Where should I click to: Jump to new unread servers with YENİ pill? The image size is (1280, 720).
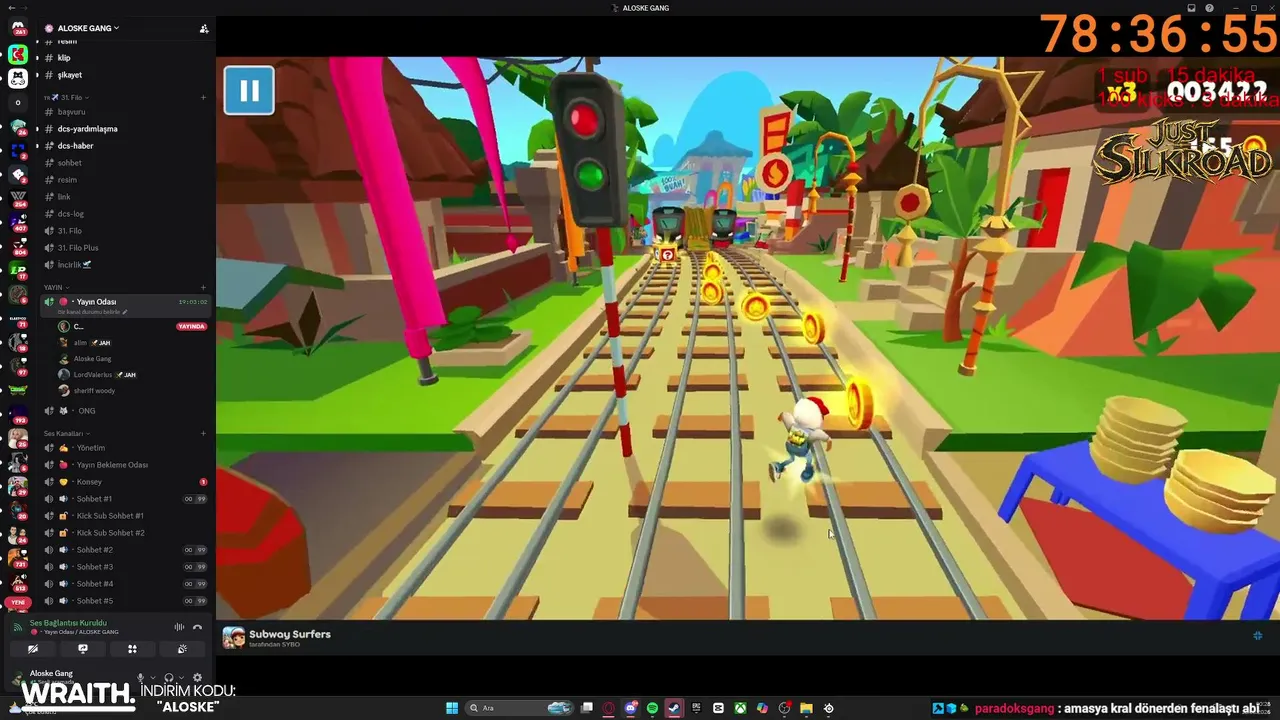click(17, 603)
